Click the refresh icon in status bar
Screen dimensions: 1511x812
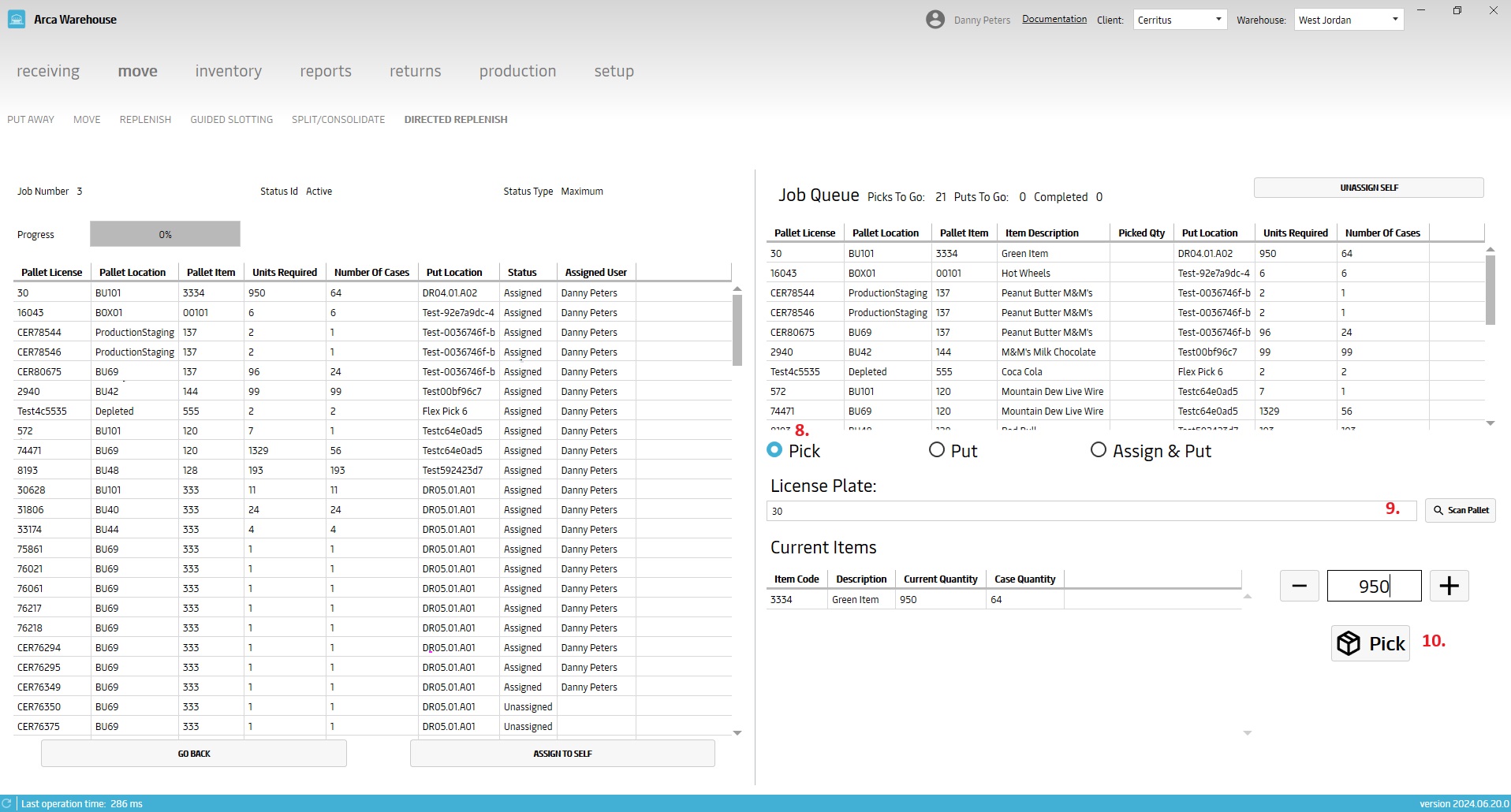[x=7, y=803]
